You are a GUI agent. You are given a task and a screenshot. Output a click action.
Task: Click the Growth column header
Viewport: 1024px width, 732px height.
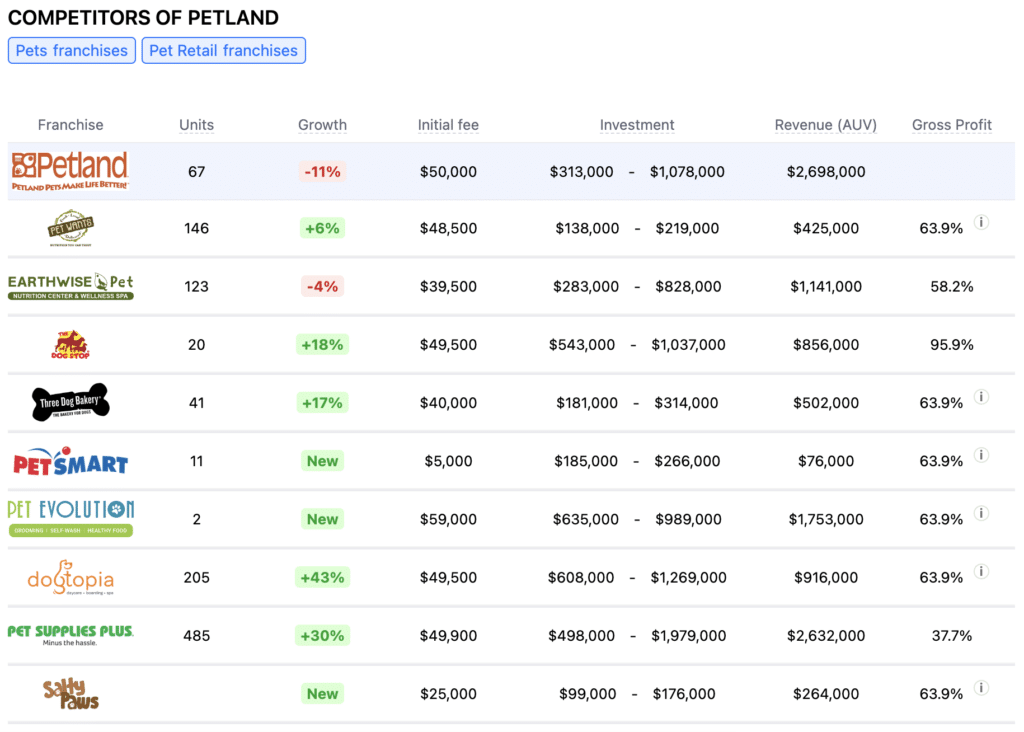pos(323,125)
